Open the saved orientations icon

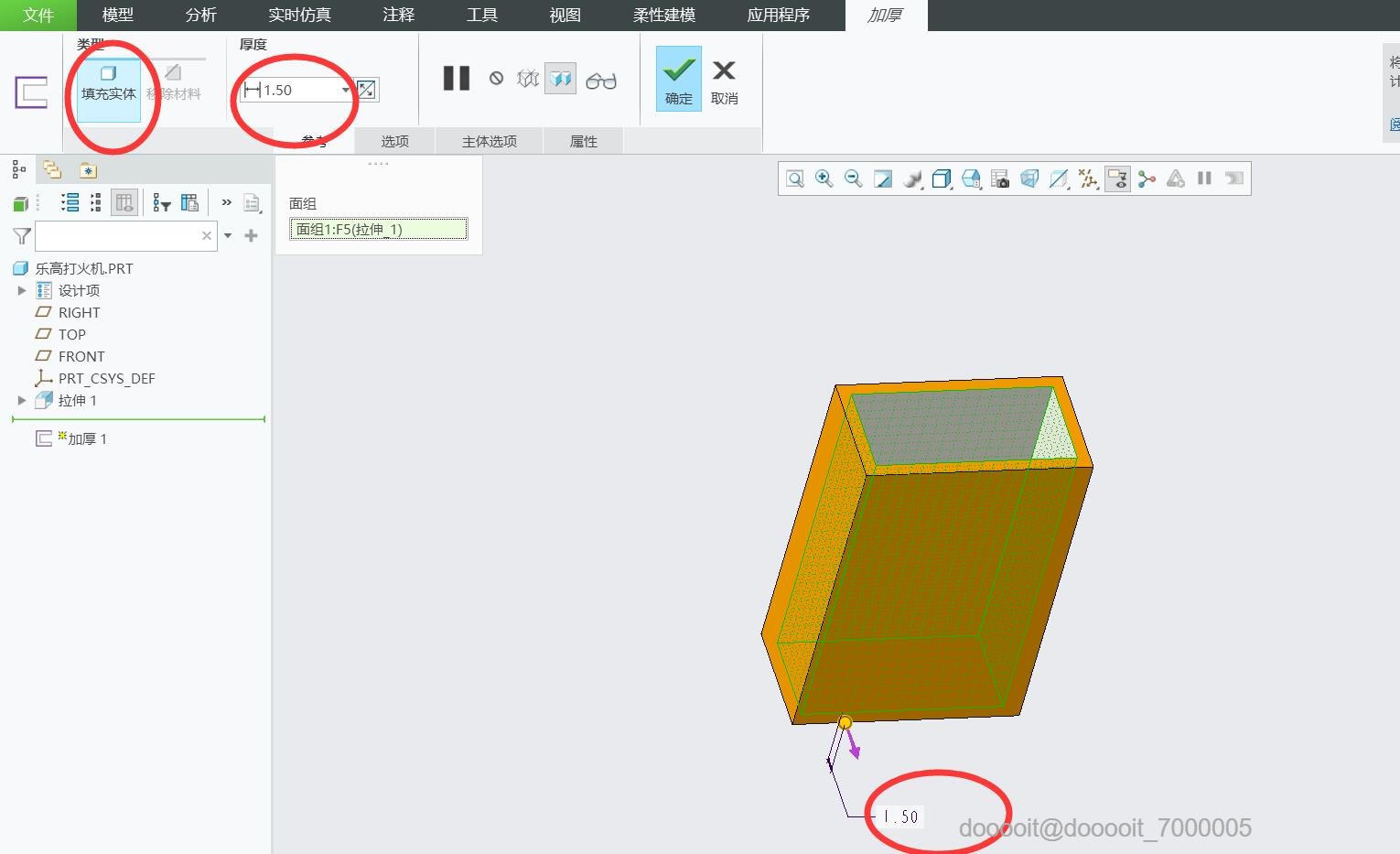pyautogui.click(x=971, y=178)
